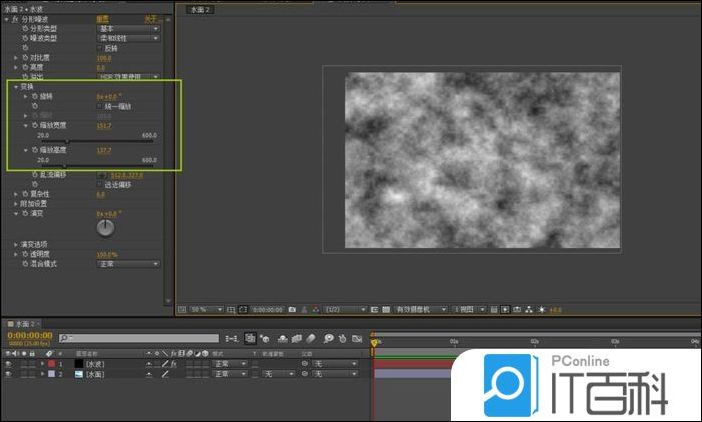Click the 重置 reset link for effect
Viewport: 702px width, 422px height.
(x=103, y=18)
